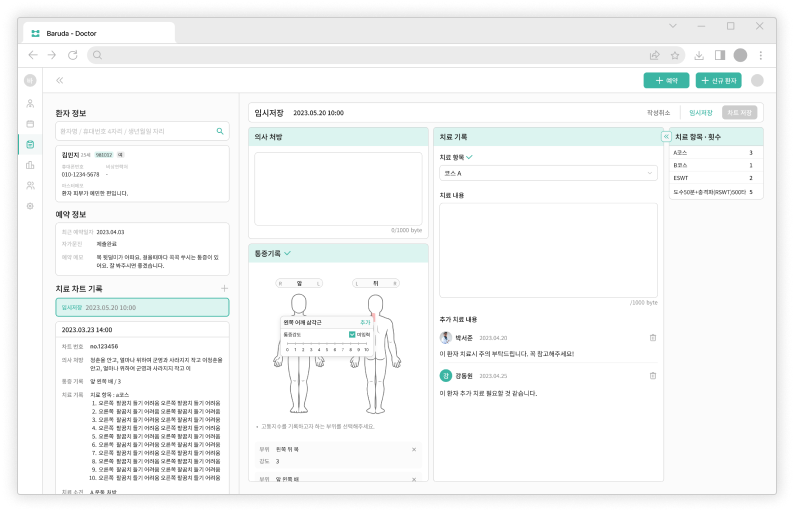Go forward in browser
Screen dimensions: 794x512
[52, 55]
